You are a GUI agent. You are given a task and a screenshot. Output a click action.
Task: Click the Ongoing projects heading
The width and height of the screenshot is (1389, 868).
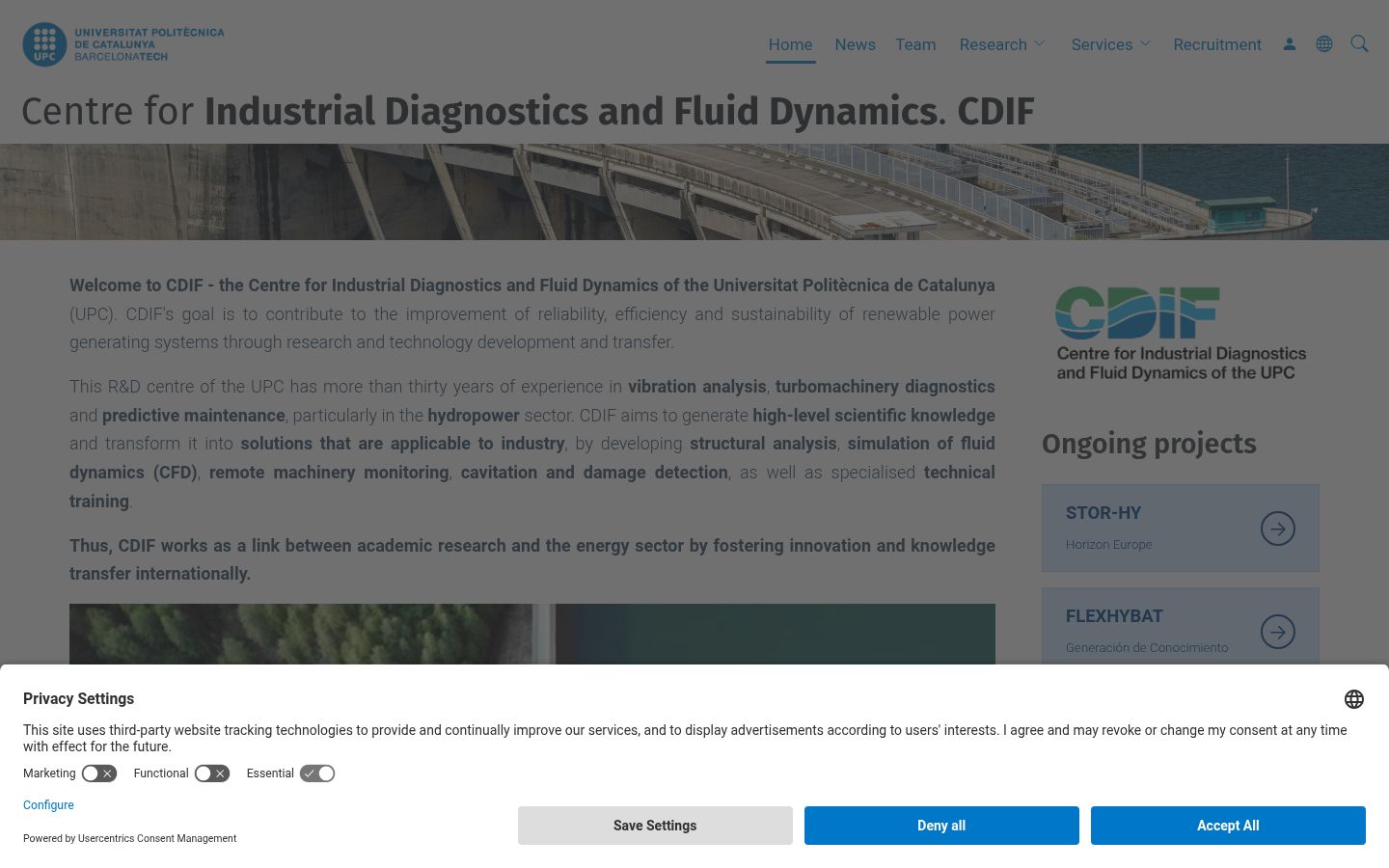tap(1149, 444)
